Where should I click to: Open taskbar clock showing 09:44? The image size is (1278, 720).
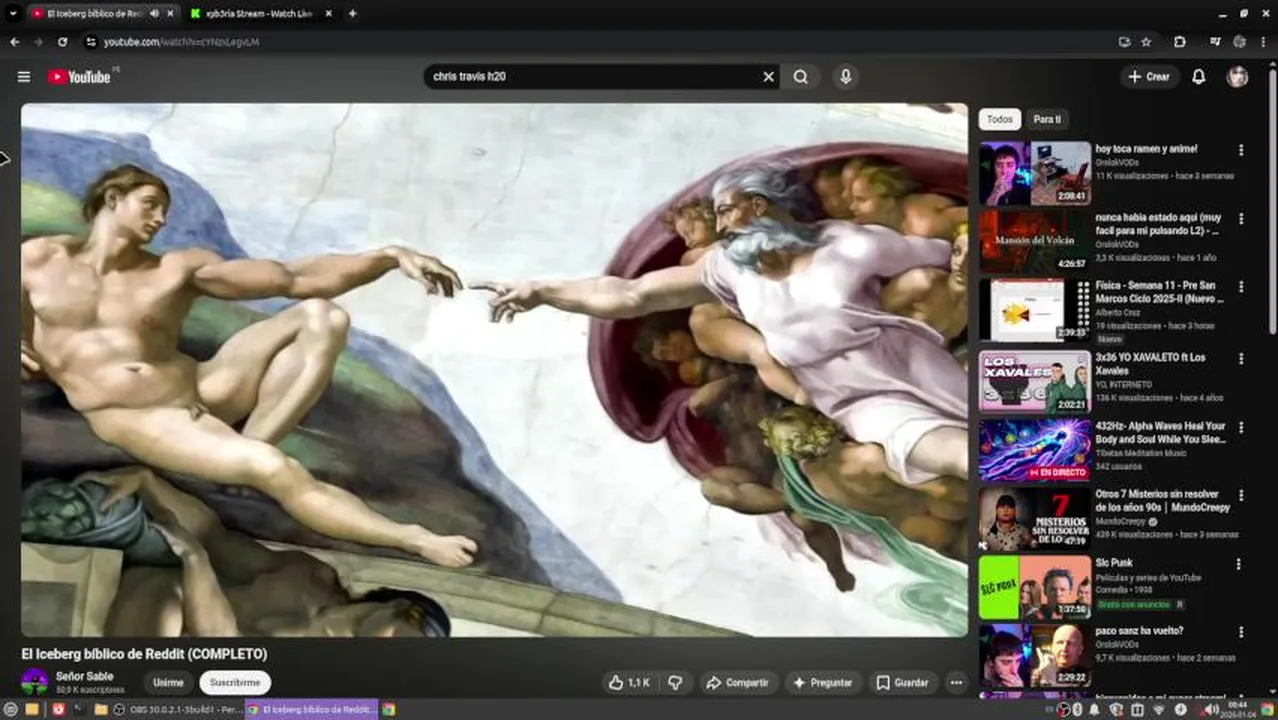coord(1239,709)
